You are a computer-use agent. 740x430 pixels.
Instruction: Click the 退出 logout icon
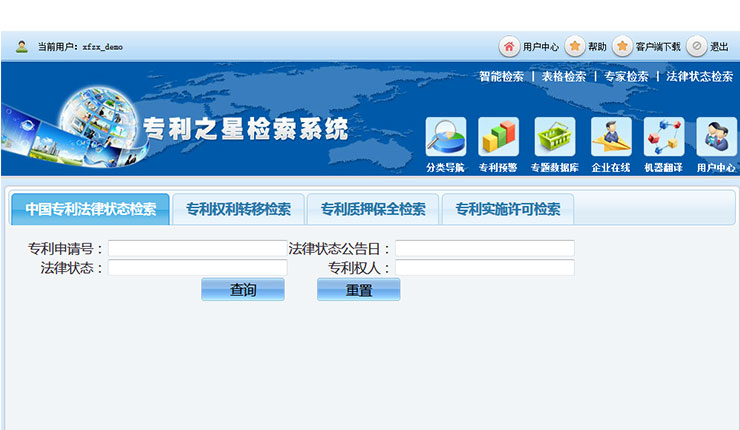(697, 47)
